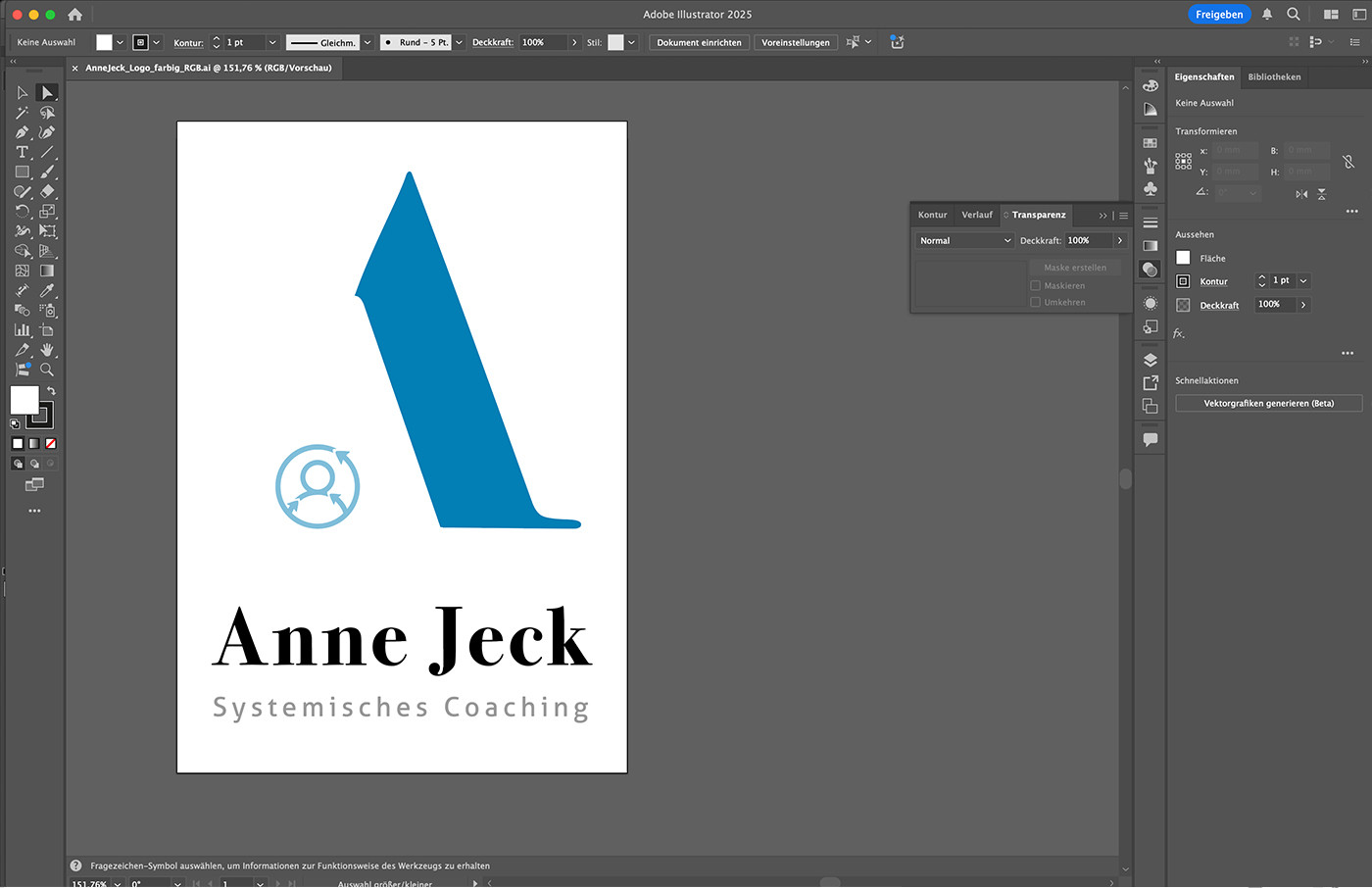
Task: Click the Dokument einrichten button
Action: [x=699, y=42]
